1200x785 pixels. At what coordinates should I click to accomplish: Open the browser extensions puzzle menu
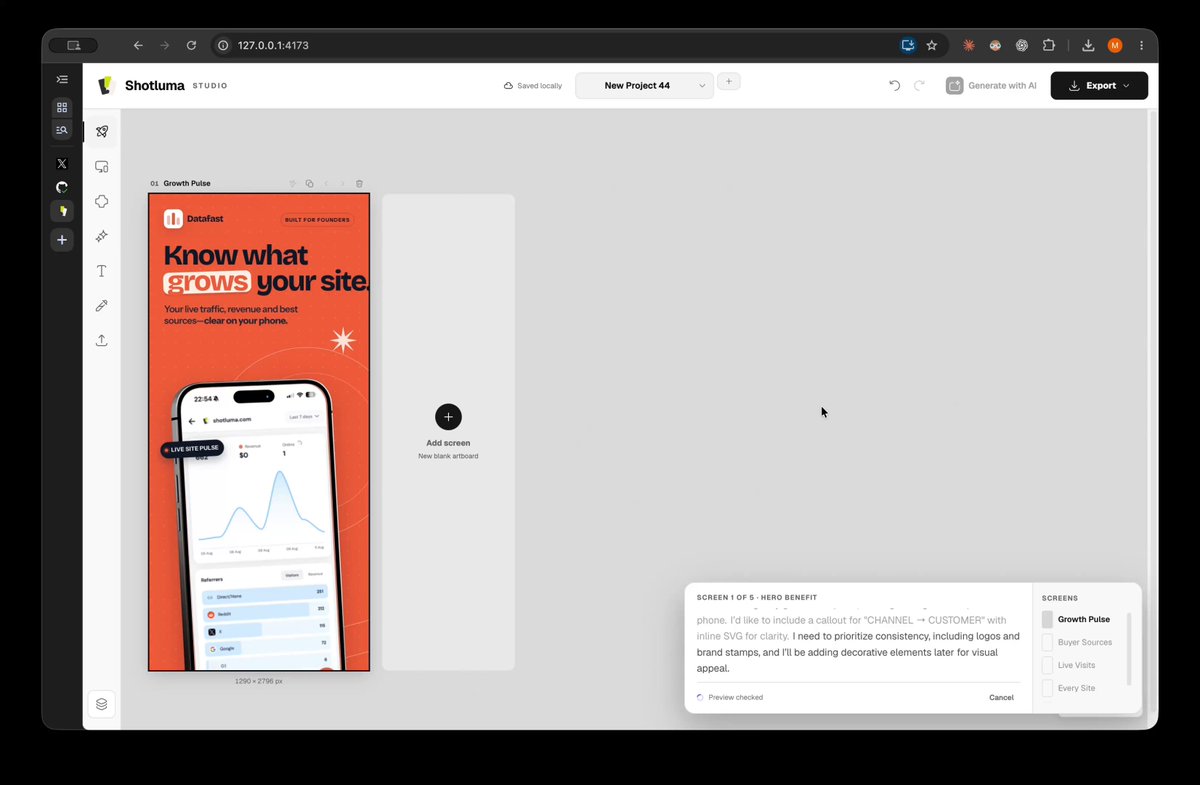1049,45
